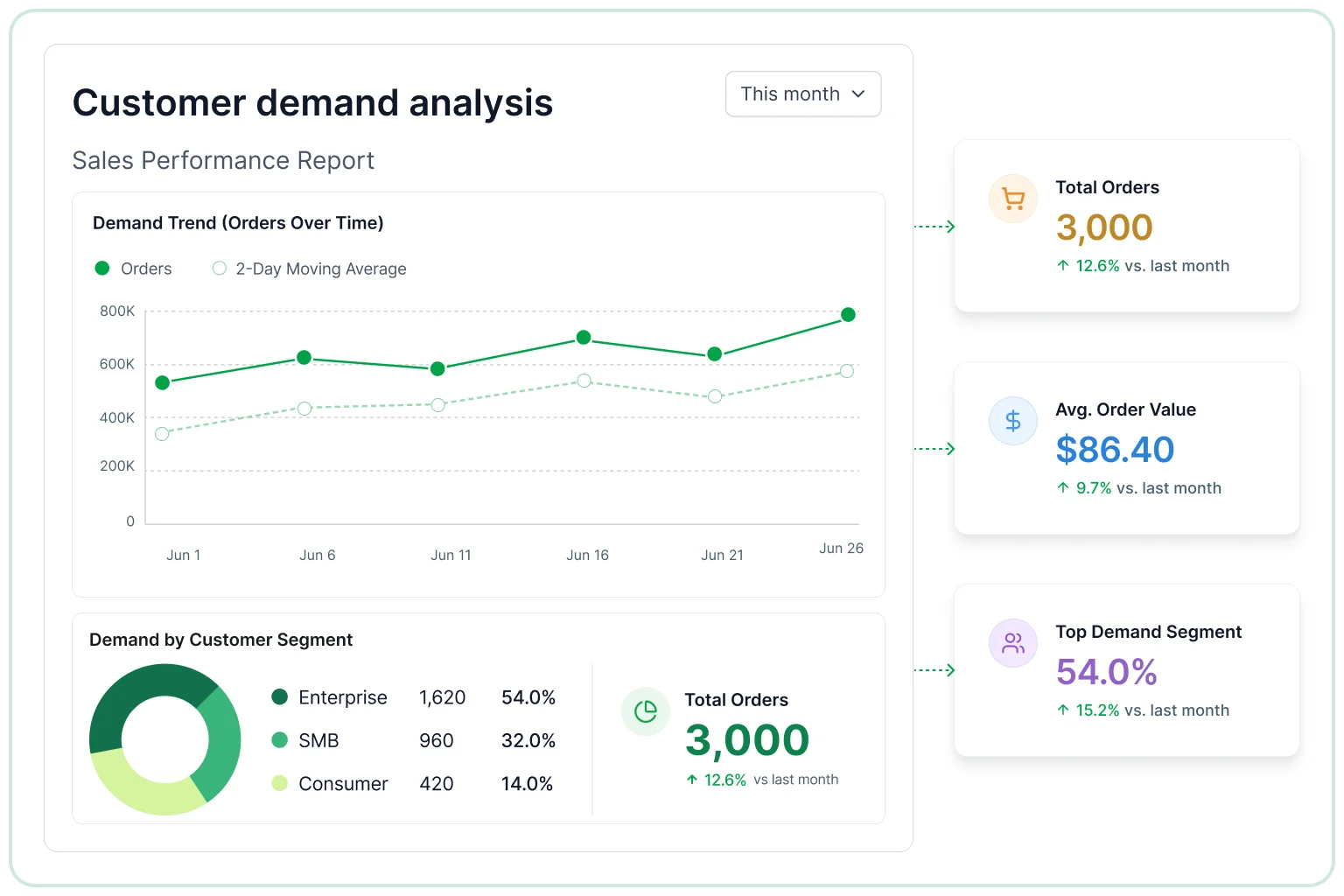Click the Avg. Order Value card title
Screen dimensions: 1344x896
coord(1125,409)
